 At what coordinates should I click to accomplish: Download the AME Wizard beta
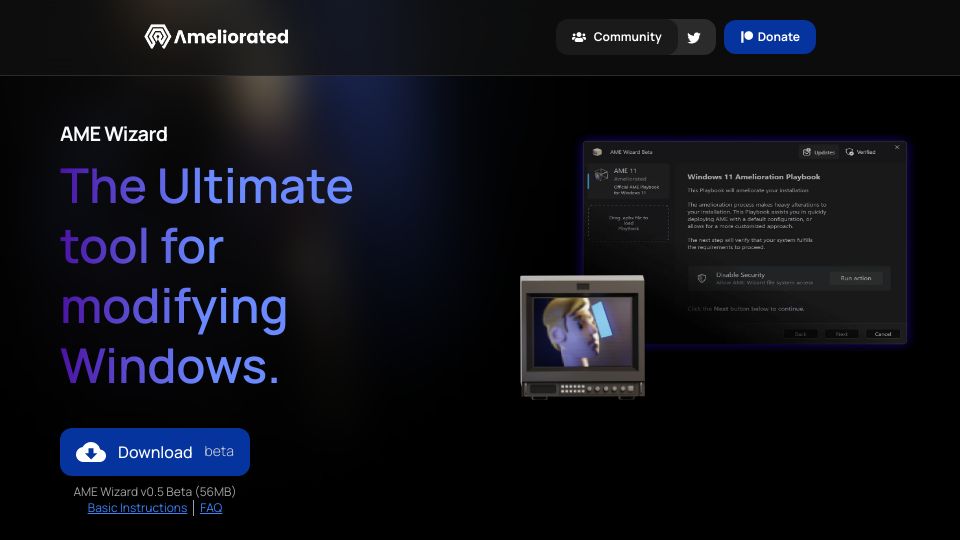coord(155,452)
